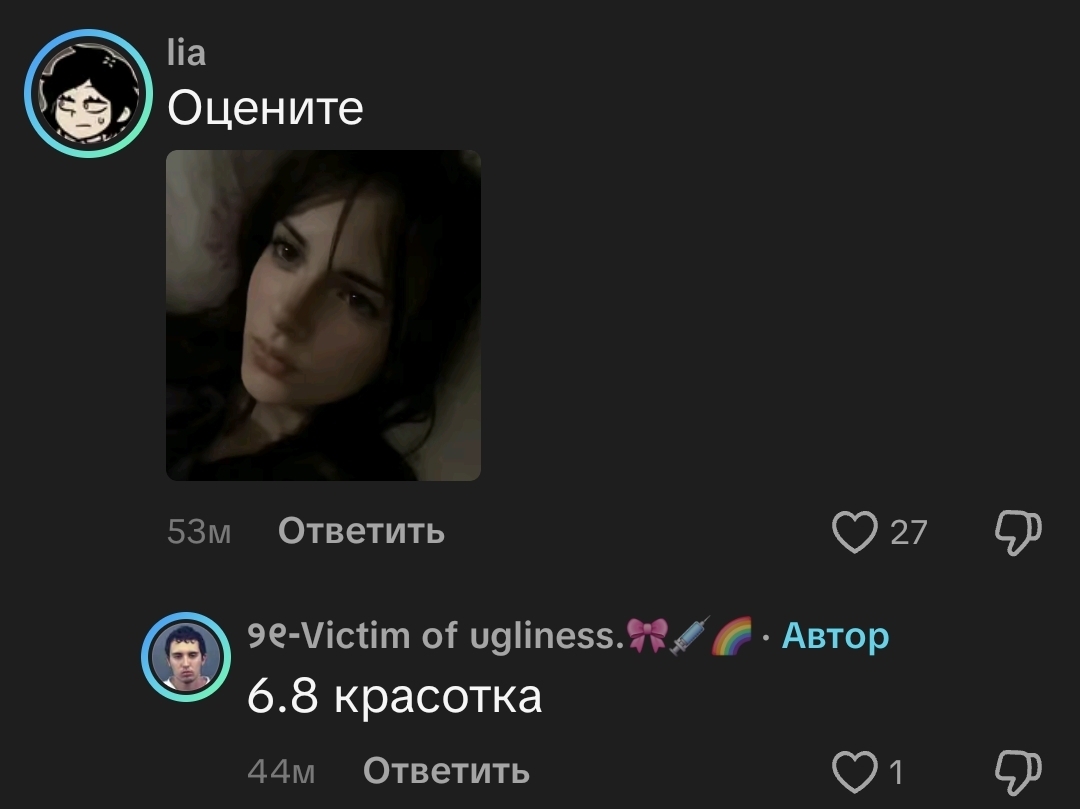Reply to lia's comment via Ответить
The image size is (1080, 809).
pos(362,531)
